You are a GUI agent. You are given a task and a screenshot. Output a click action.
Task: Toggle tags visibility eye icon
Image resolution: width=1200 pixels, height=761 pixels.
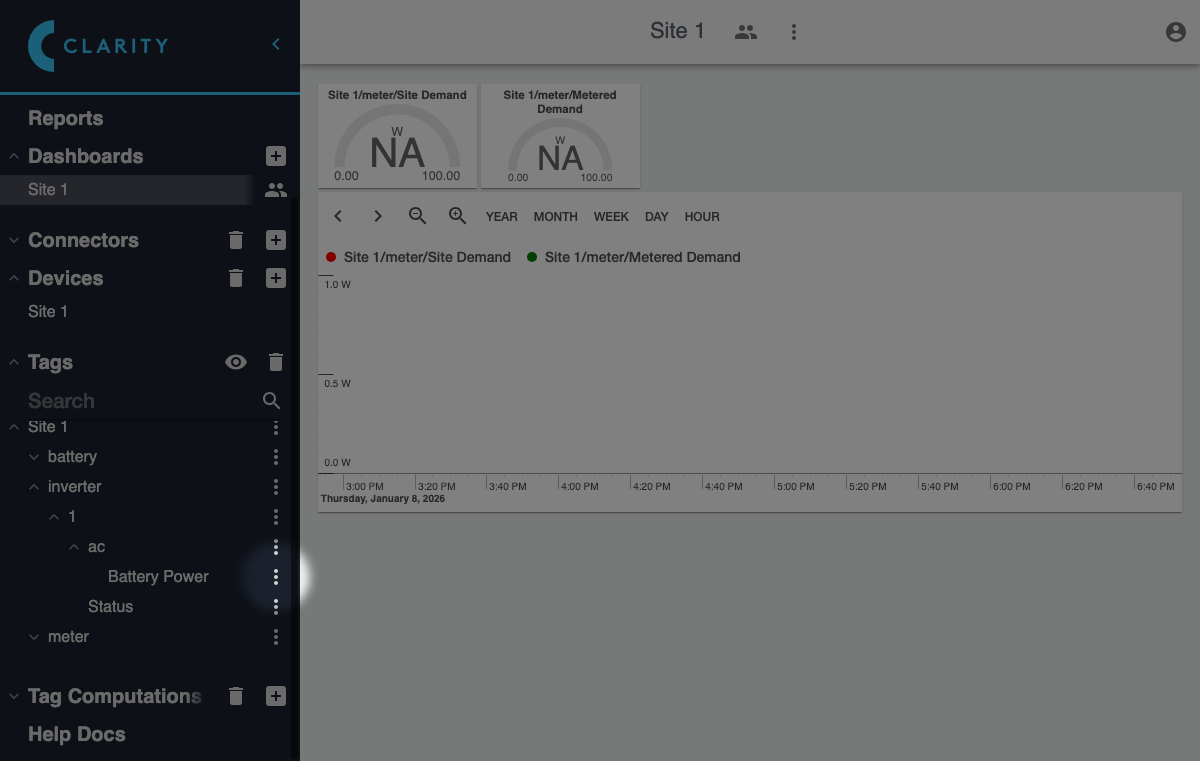click(236, 362)
